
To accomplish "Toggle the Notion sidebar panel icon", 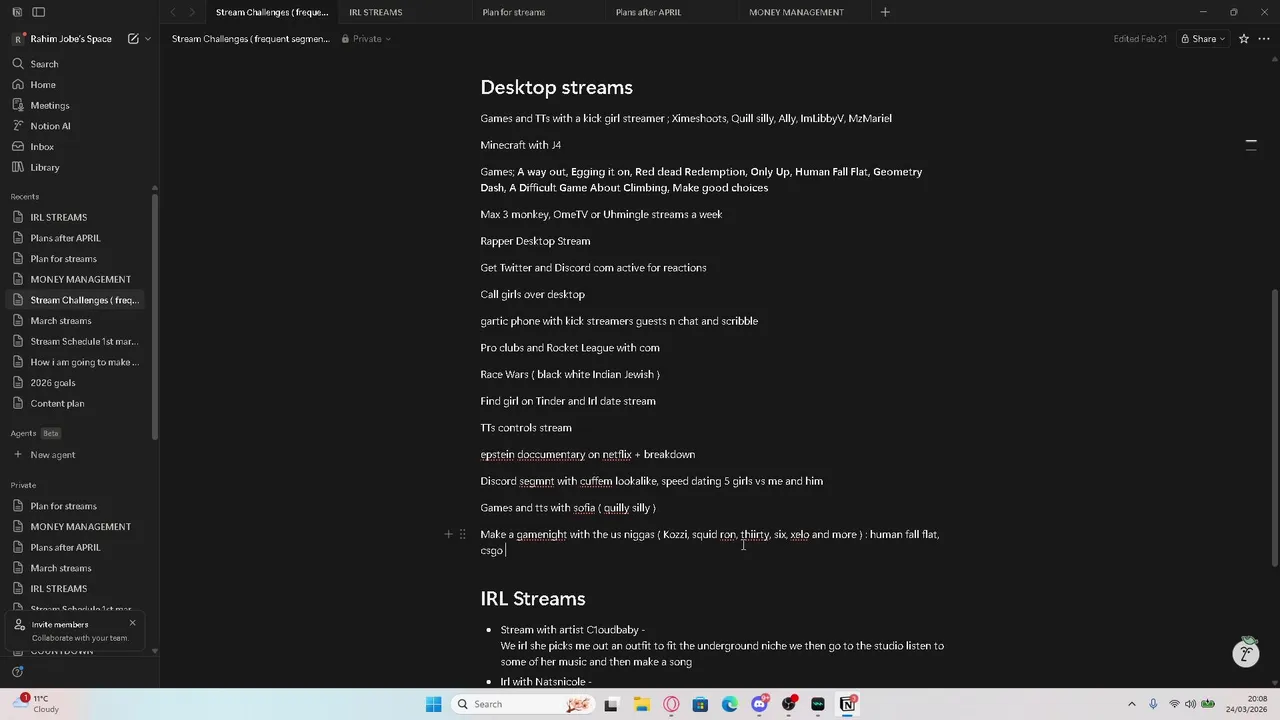I will [x=38, y=12].
